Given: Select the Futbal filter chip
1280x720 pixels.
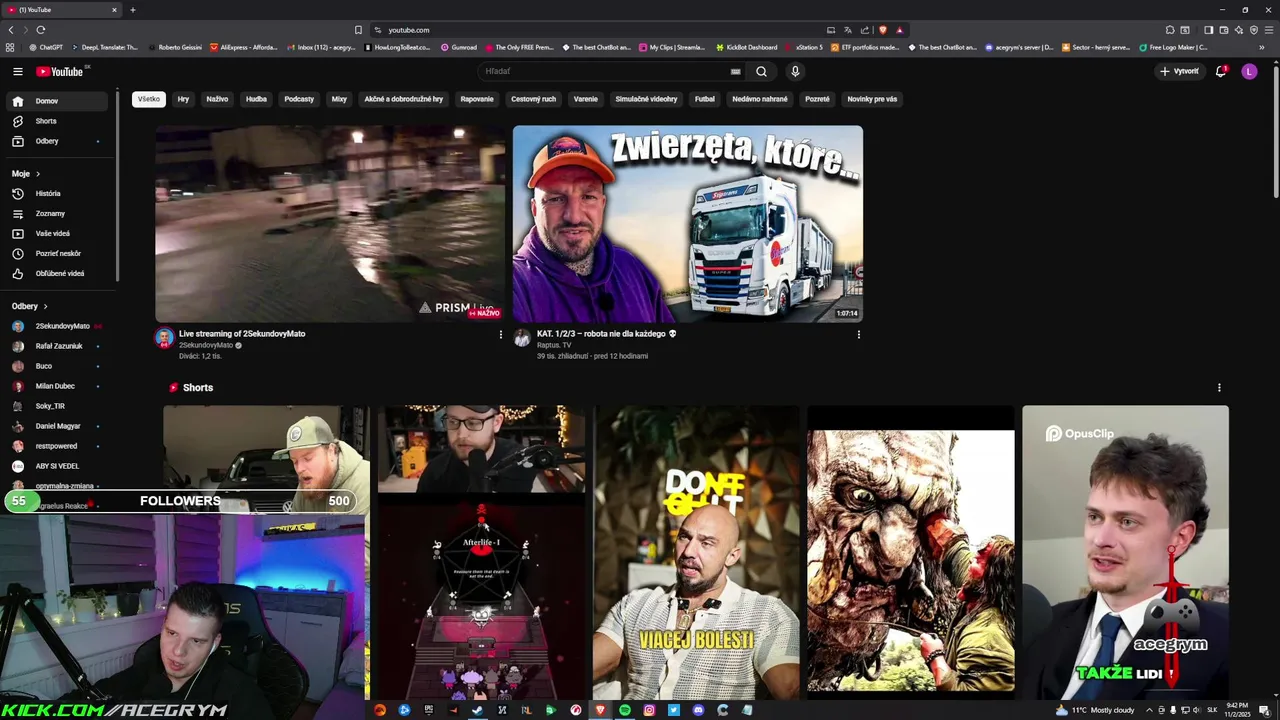Looking at the screenshot, I should tap(705, 99).
